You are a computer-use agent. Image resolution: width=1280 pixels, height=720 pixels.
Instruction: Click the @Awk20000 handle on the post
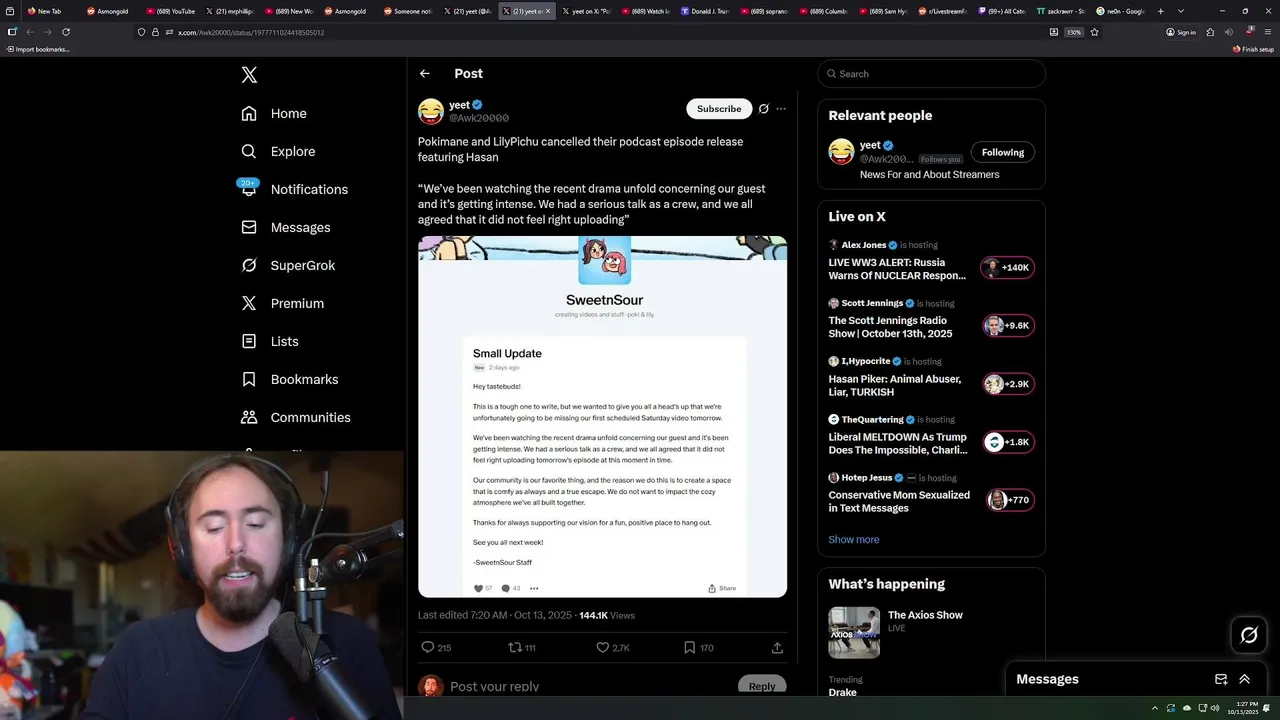pos(479,118)
